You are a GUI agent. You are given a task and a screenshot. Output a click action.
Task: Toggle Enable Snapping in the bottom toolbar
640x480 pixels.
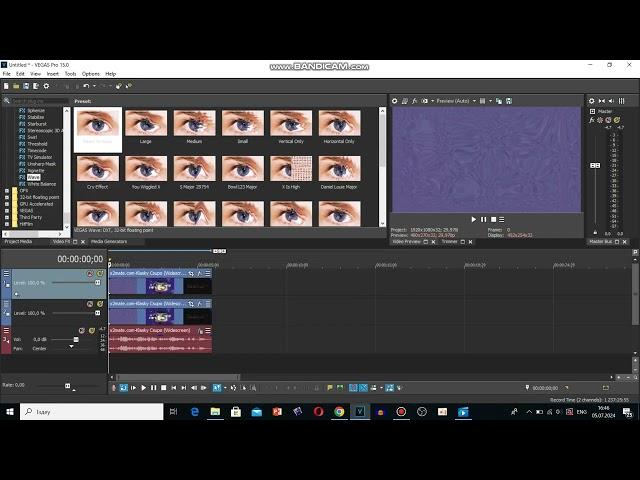tap(353, 388)
